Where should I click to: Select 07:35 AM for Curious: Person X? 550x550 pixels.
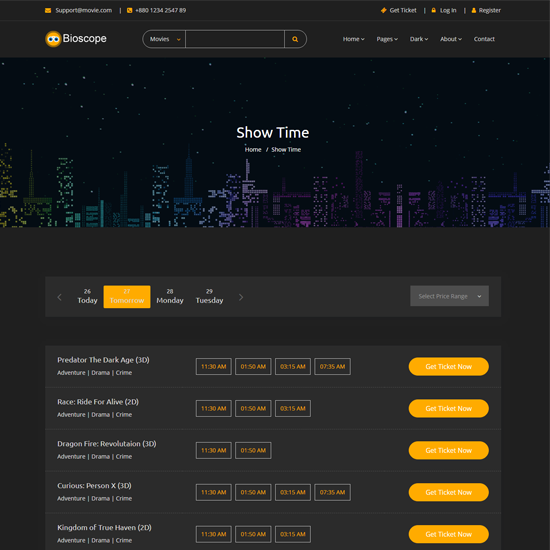332,492
